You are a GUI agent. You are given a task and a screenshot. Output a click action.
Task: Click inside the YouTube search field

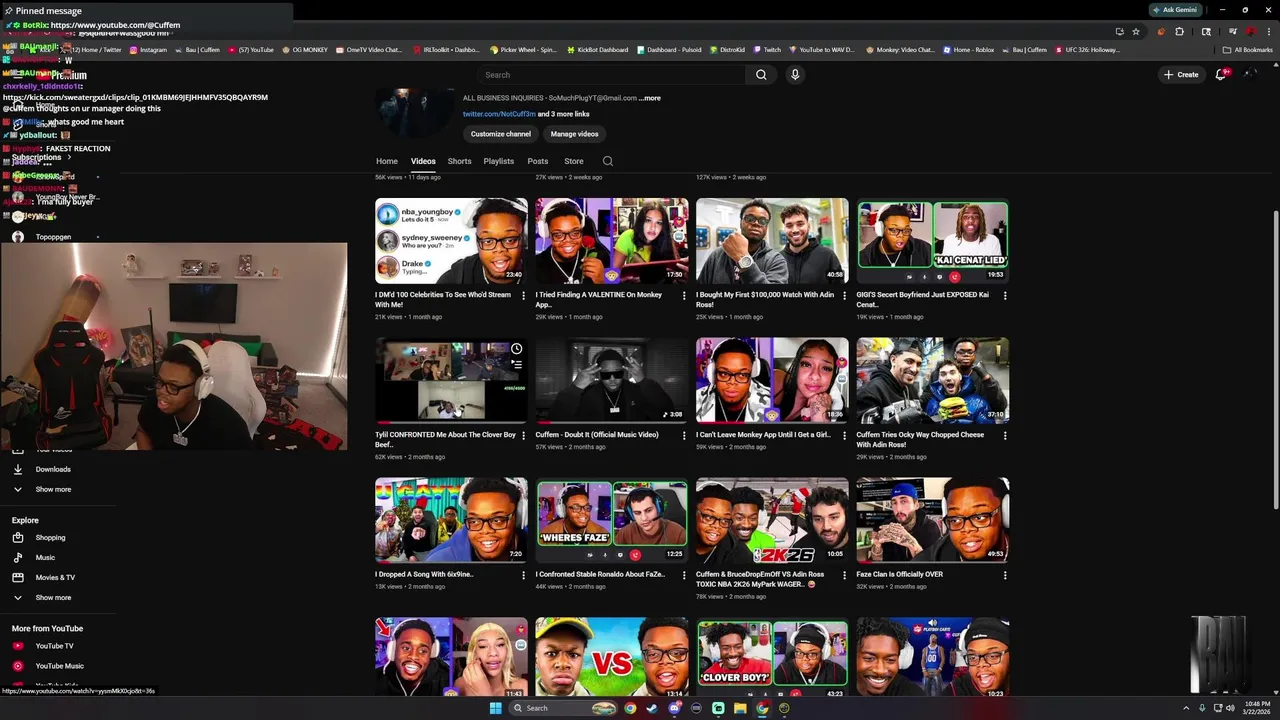pos(612,74)
